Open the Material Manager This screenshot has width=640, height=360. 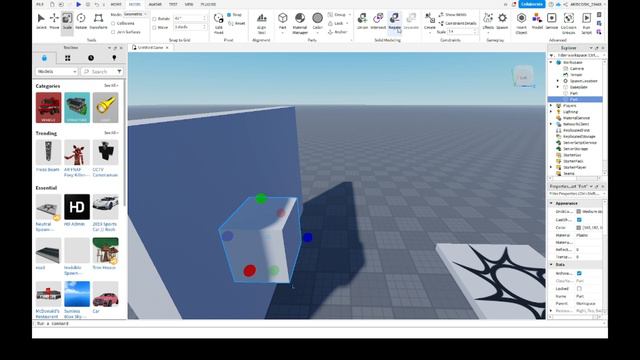pos(300,23)
